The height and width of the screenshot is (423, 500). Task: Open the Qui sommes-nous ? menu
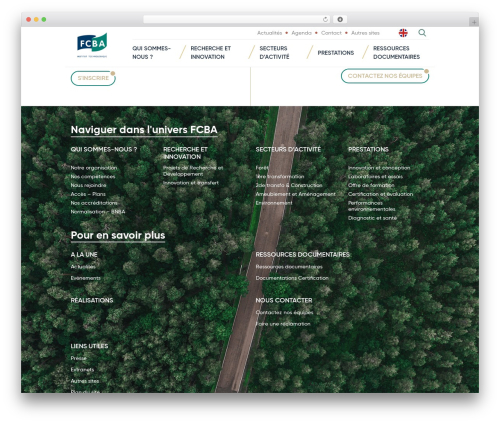[x=151, y=53]
